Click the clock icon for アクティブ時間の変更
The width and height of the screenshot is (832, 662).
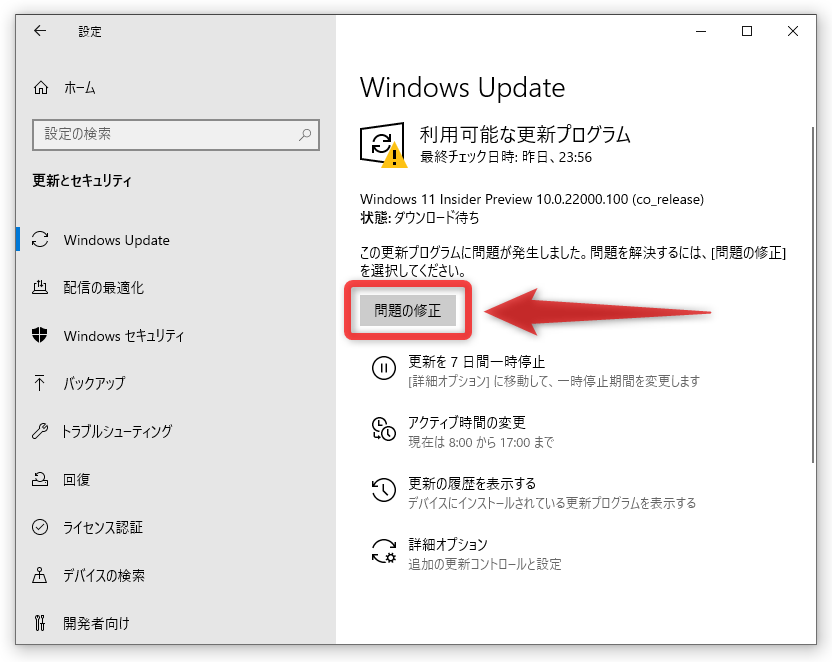[x=384, y=429]
